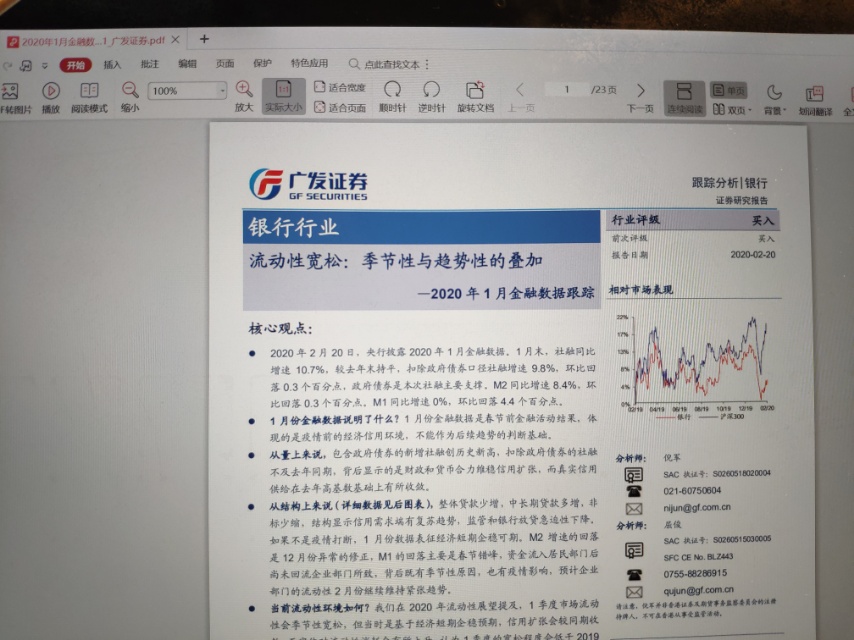Click the report date 2020-02-20

(x=753, y=254)
